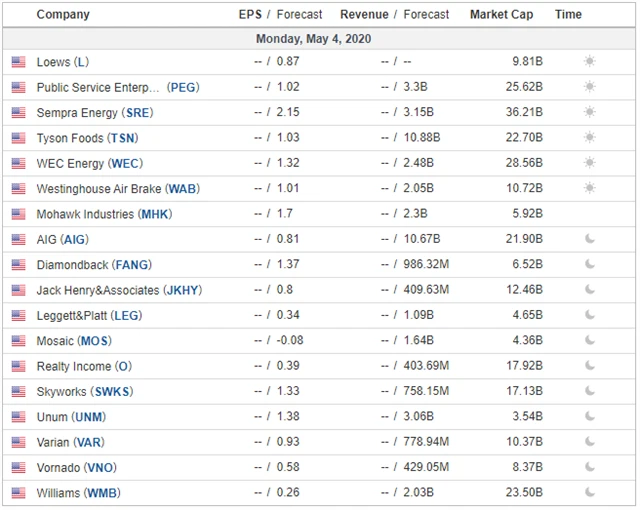Click the sun icon in the Sempra Energy row
The height and width of the screenshot is (510, 640).
pyautogui.click(x=589, y=113)
